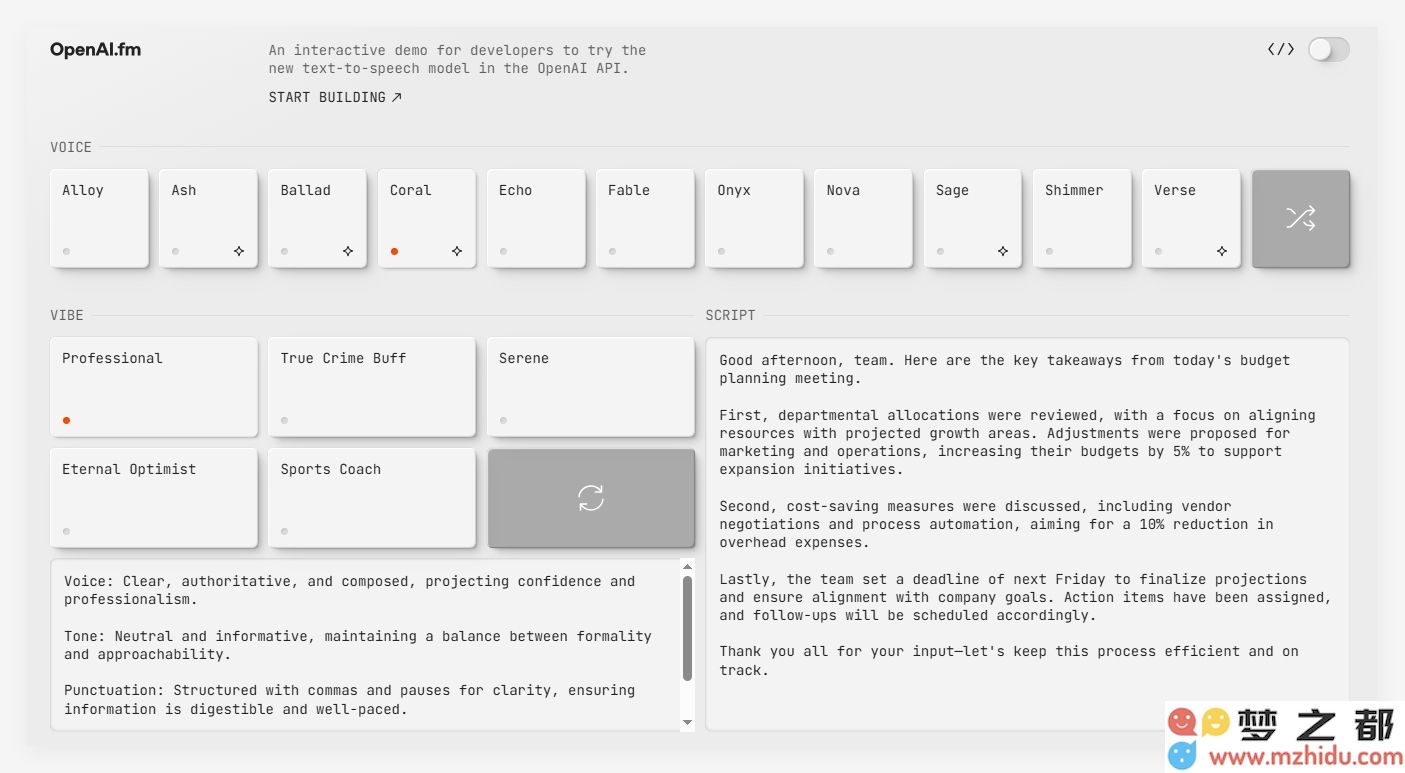Screen dimensions: 1405x773
Task: Select the Verse voice
Action: [1191, 218]
